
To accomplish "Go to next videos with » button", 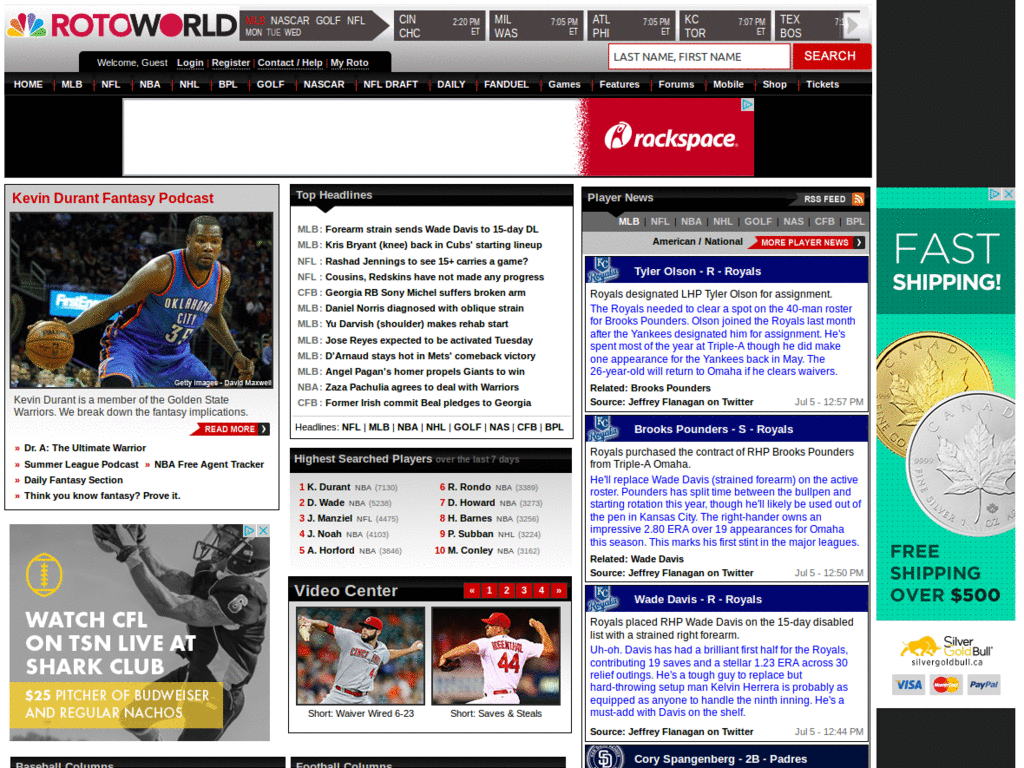I will click(x=559, y=590).
